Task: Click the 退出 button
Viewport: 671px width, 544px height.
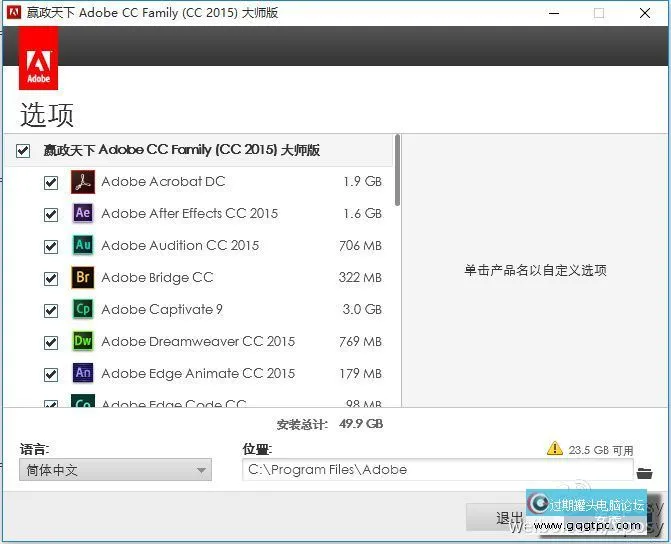Action: pyautogui.click(x=509, y=517)
